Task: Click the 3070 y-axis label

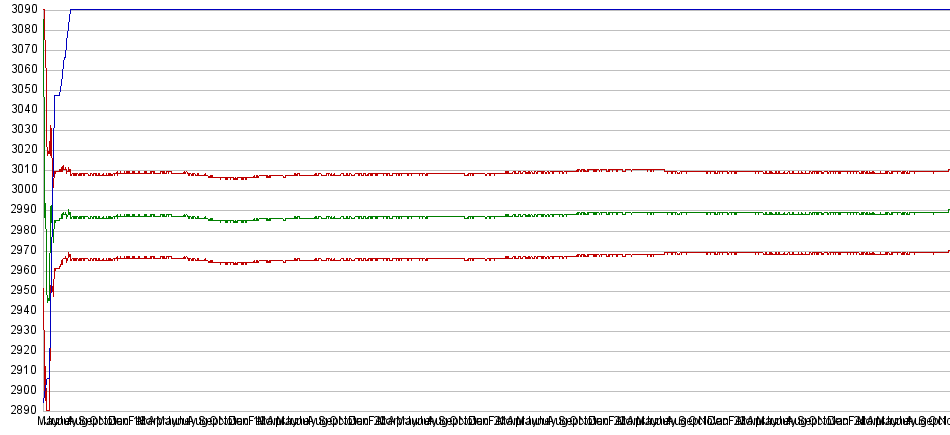Action: [19, 49]
